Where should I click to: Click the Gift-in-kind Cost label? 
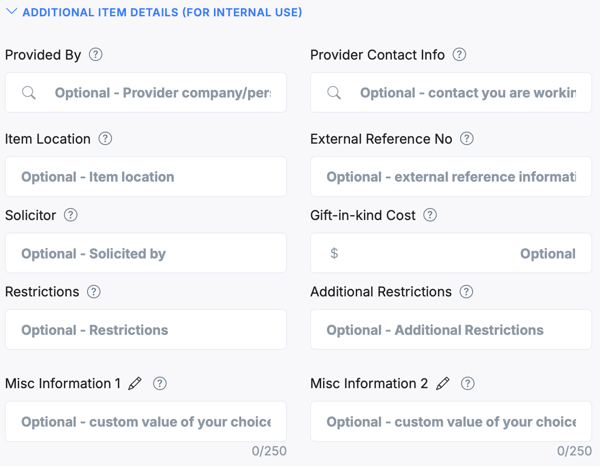click(x=363, y=215)
